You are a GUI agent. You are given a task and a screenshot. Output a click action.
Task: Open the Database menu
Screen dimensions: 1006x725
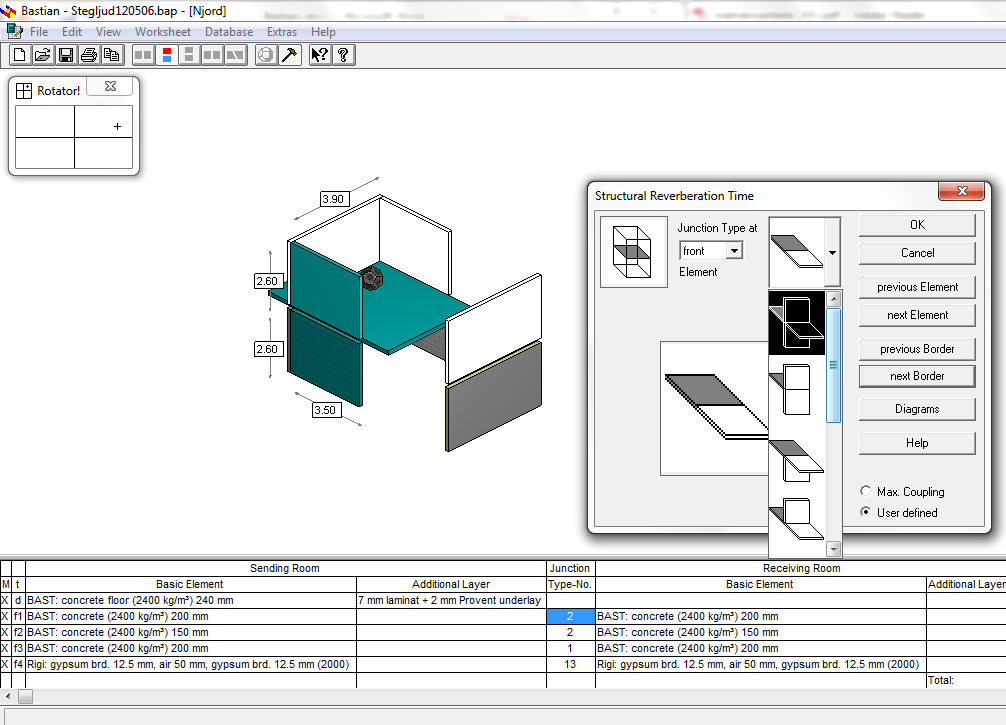pos(229,31)
